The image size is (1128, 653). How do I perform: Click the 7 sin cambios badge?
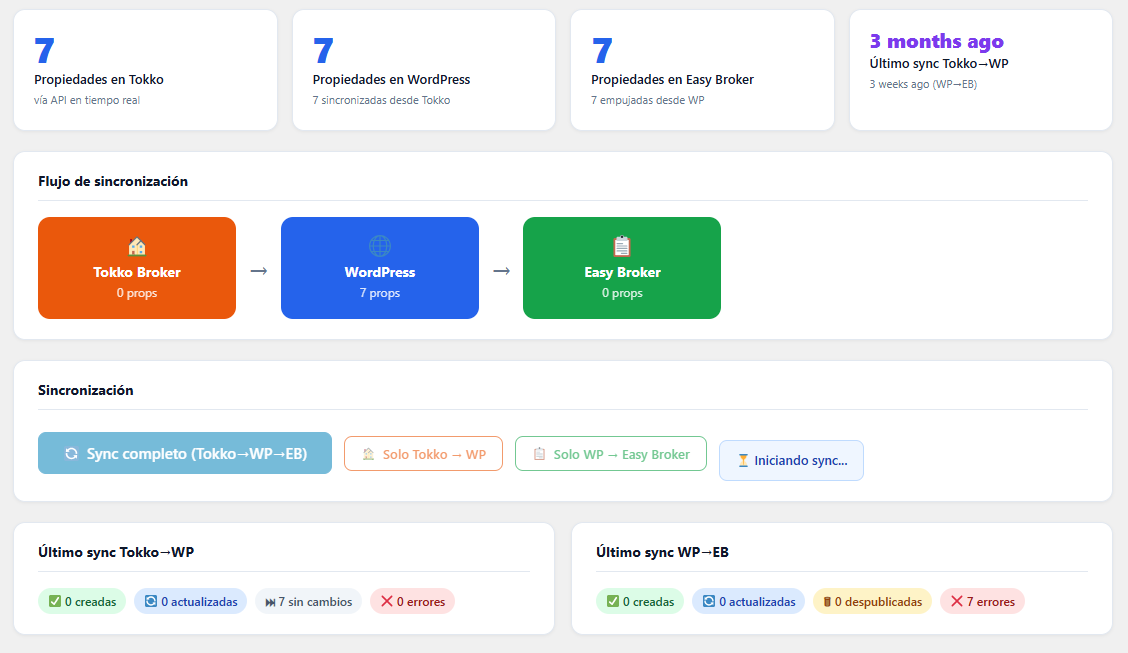(x=309, y=601)
